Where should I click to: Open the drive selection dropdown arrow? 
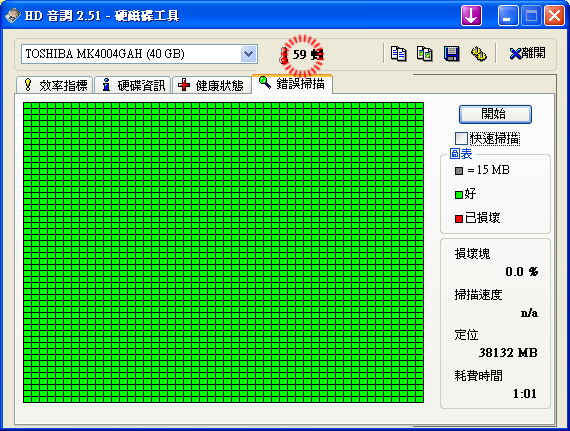point(249,54)
